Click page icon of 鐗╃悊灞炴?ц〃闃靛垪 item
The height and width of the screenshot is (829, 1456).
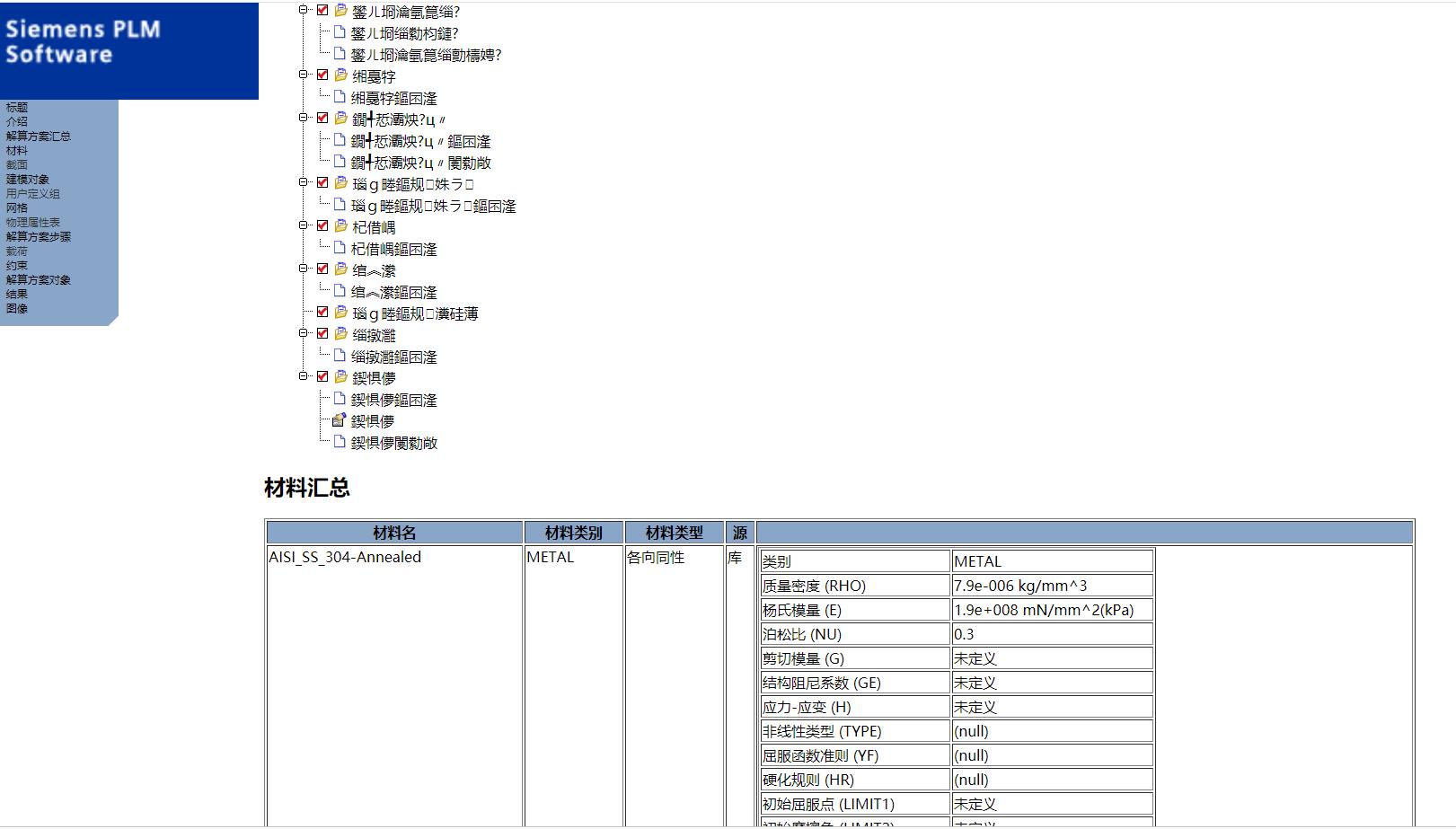click(340, 161)
